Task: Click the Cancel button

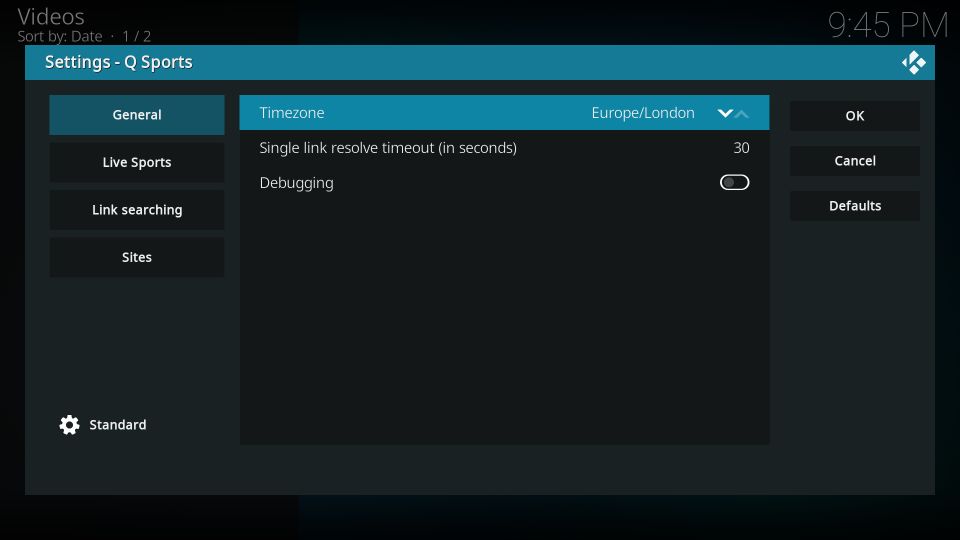Action: tap(855, 161)
